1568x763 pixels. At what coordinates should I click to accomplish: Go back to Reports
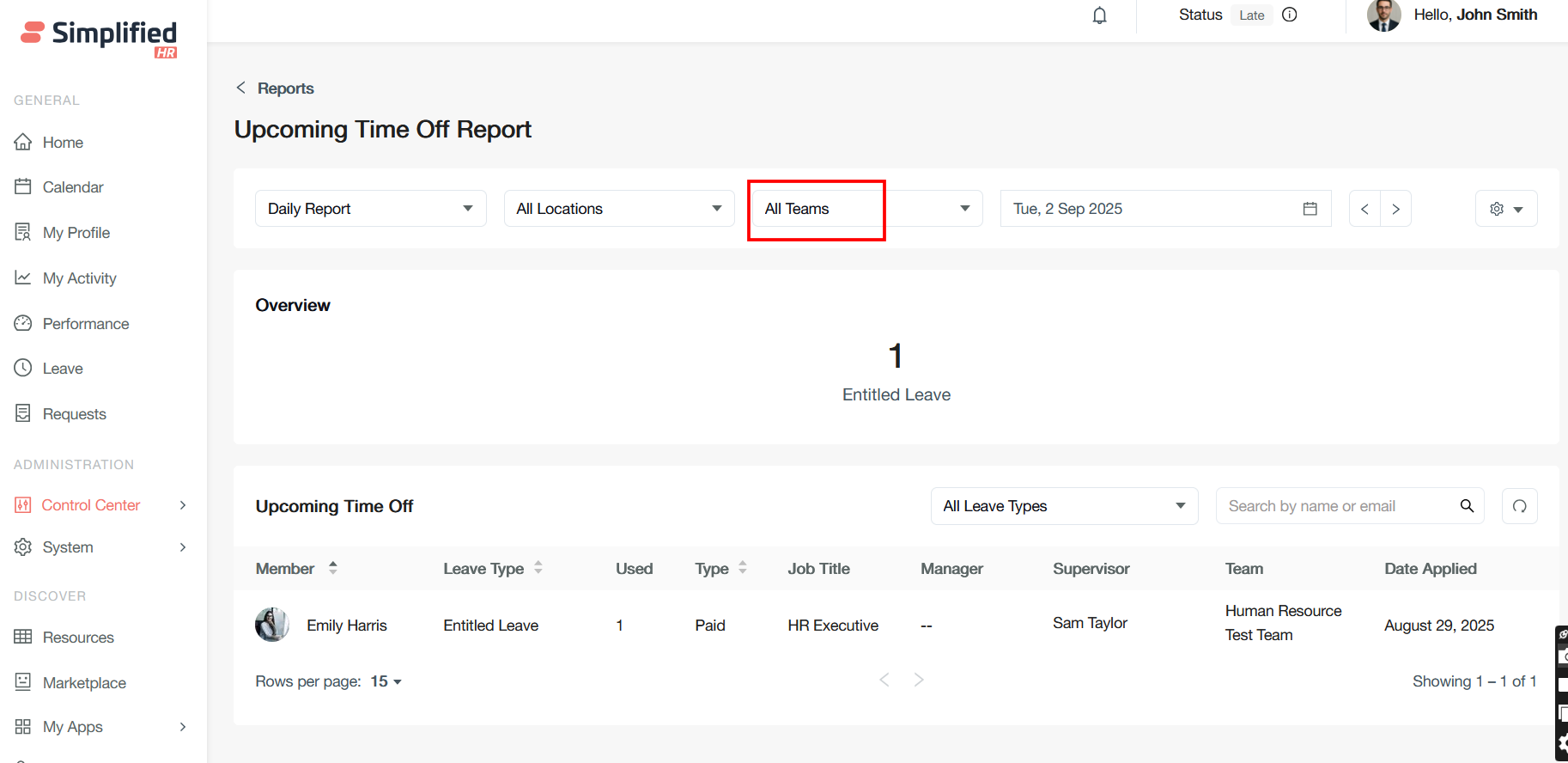275,89
